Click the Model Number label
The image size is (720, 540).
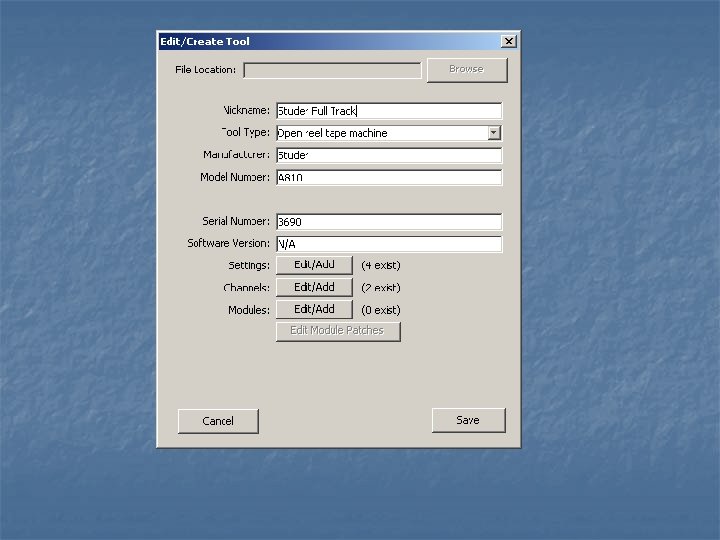(235, 177)
